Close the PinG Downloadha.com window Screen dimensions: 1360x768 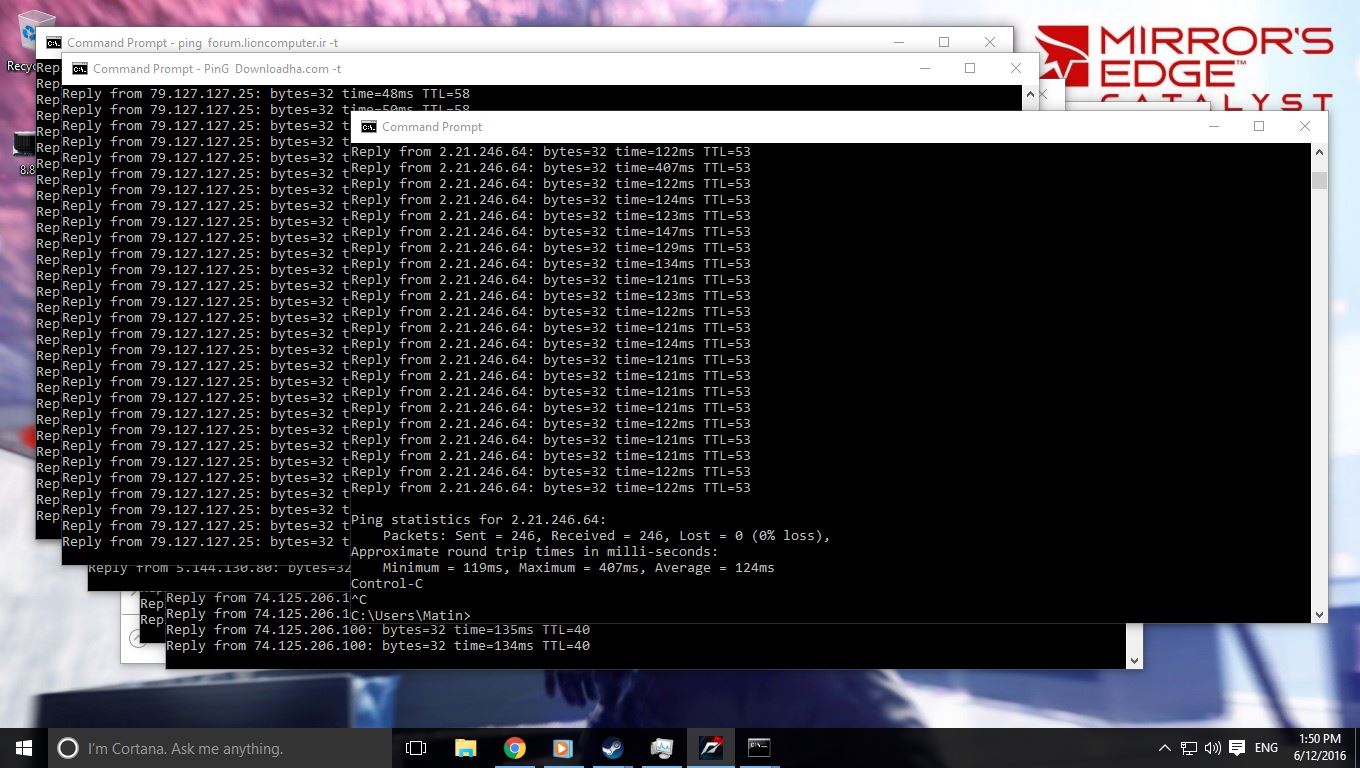point(1016,68)
